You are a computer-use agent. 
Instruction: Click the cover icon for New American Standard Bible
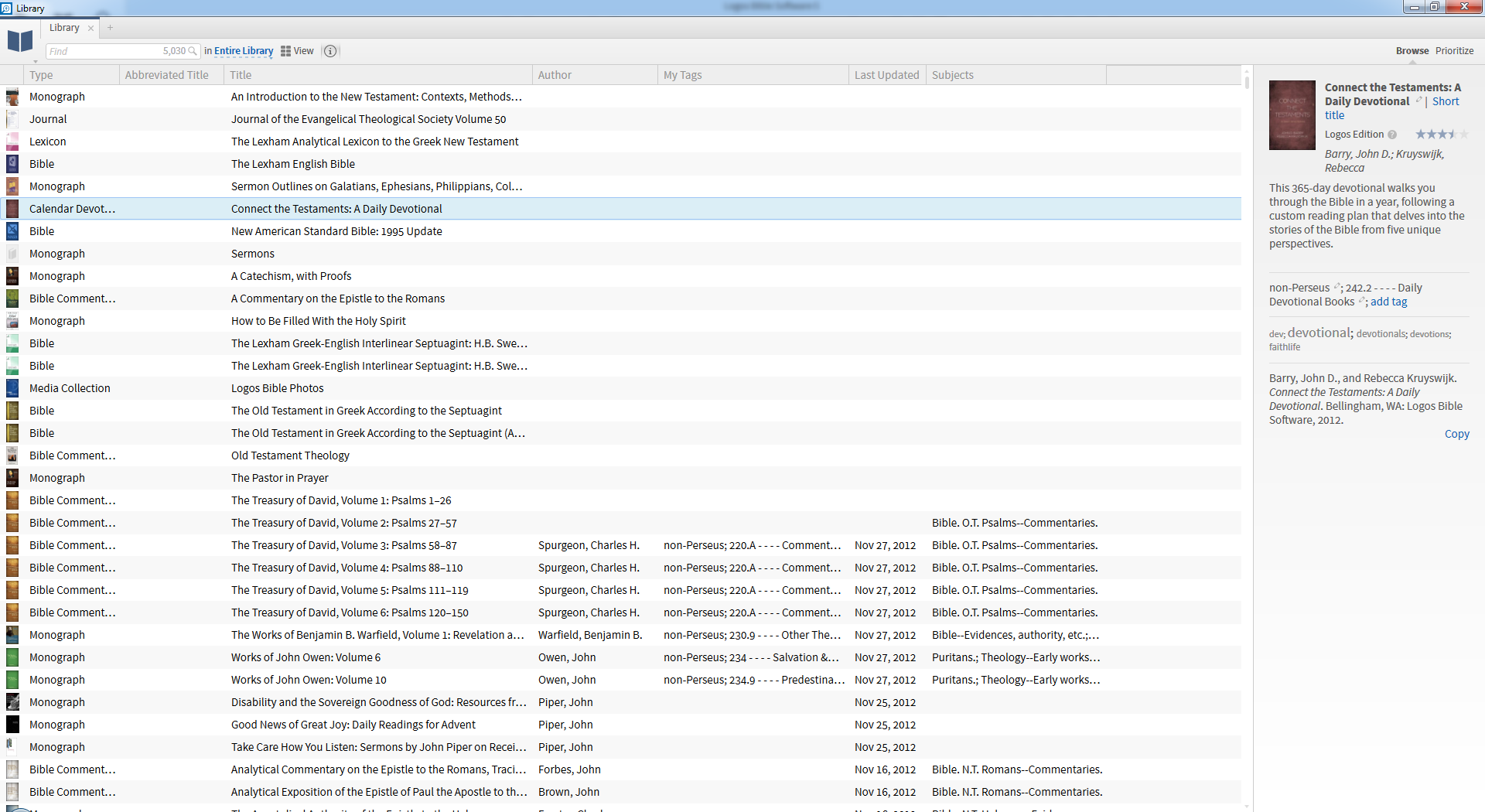(x=12, y=231)
